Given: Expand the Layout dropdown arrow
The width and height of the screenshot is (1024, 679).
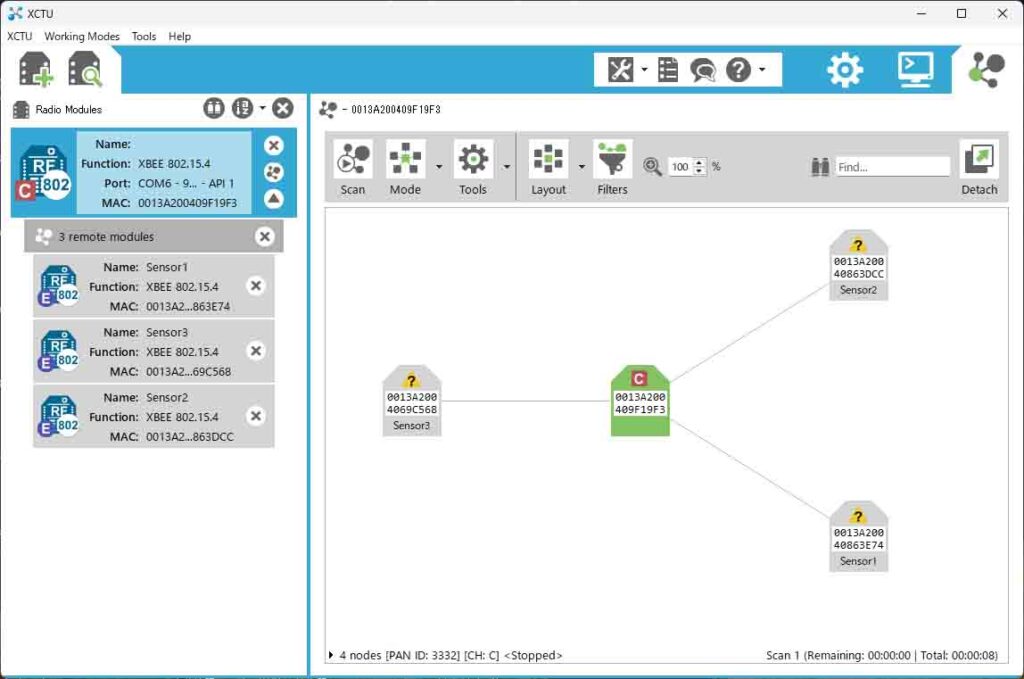Looking at the screenshot, I should click(x=581, y=166).
